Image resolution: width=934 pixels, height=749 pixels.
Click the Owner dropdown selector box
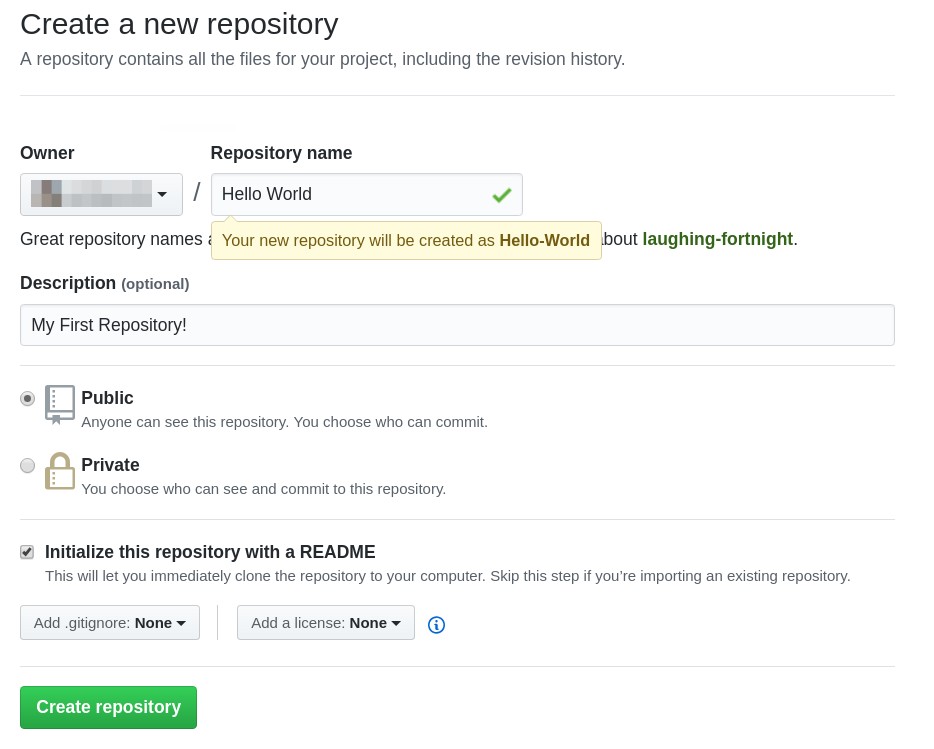coord(101,194)
